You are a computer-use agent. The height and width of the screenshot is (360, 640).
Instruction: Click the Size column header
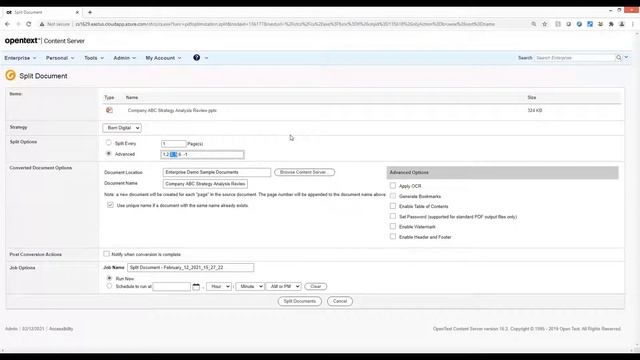(x=531, y=98)
